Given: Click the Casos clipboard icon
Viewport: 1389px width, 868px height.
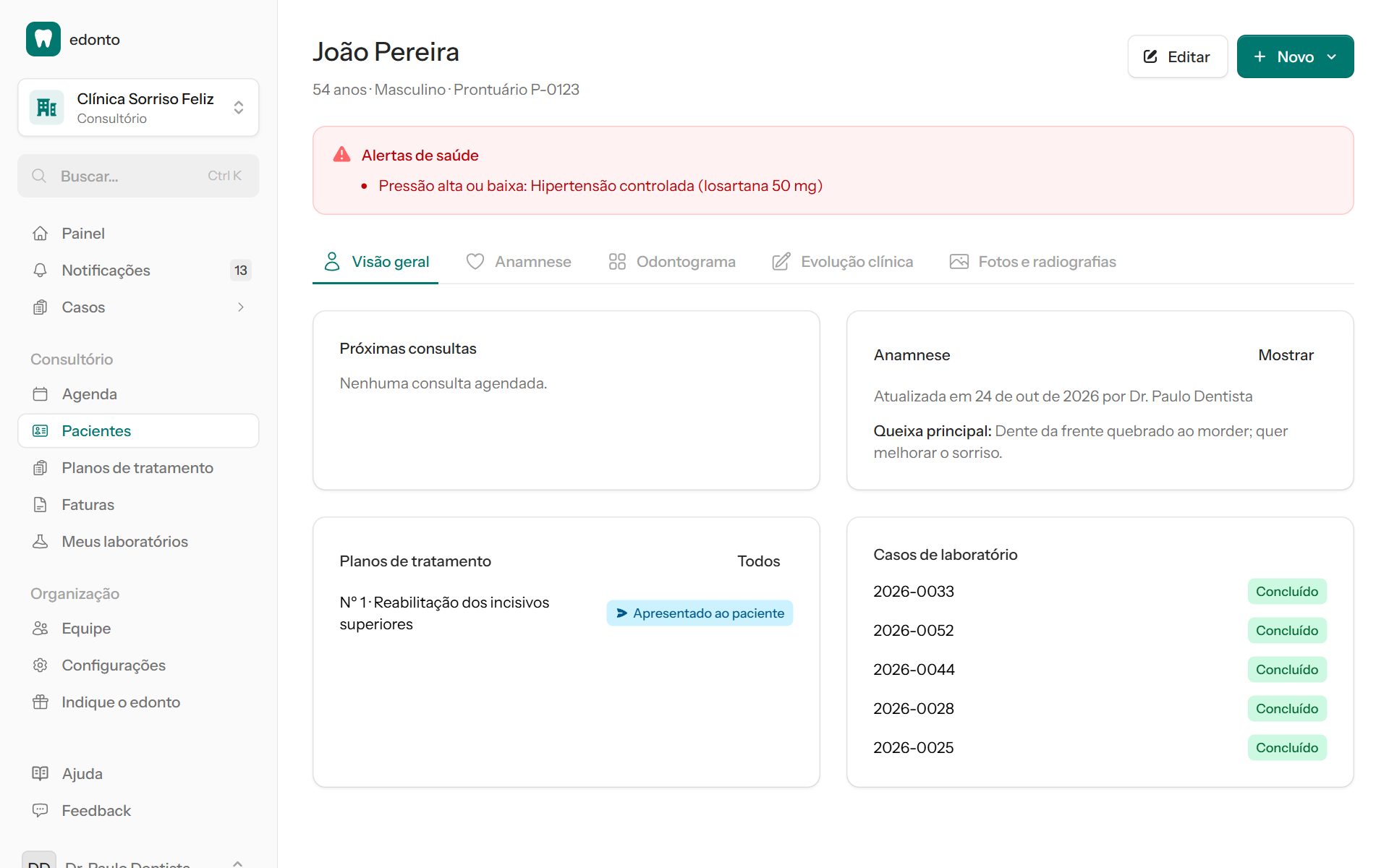Looking at the screenshot, I should [x=41, y=307].
